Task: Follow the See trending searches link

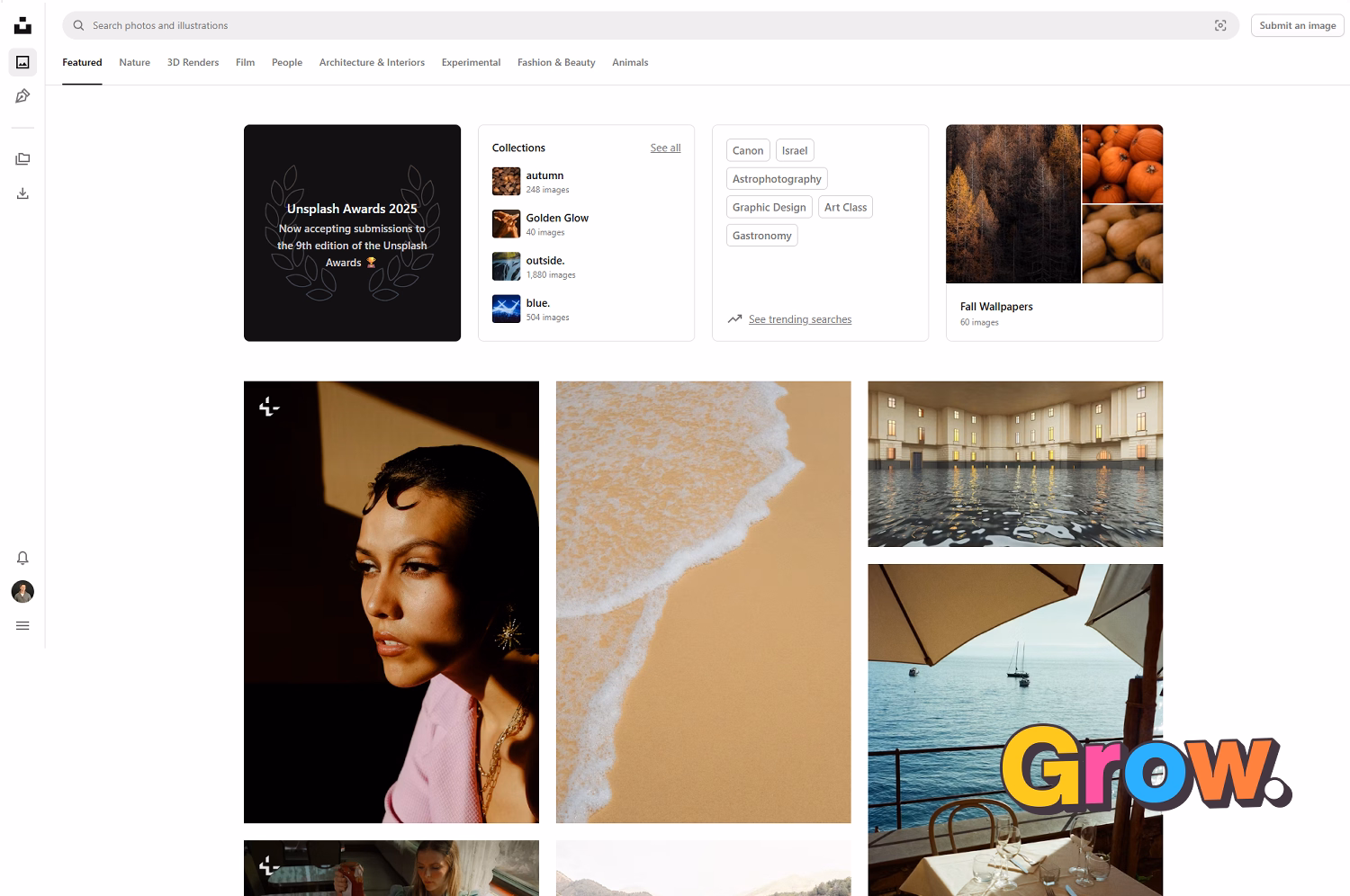Action: pos(799,319)
